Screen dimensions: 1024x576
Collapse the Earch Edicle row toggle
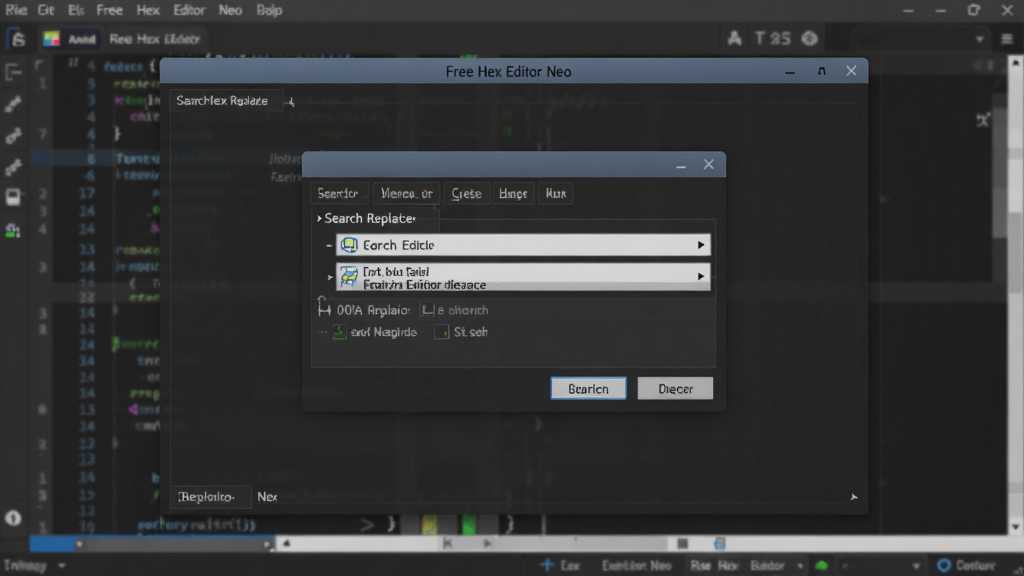(x=329, y=246)
